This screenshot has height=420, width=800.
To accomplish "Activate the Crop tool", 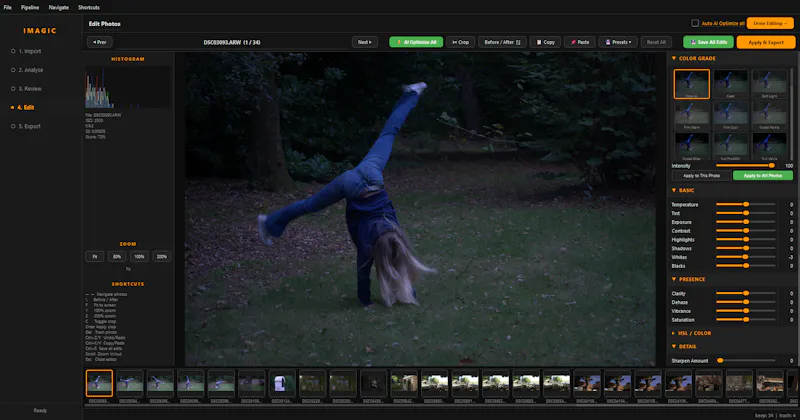I will (461, 42).
